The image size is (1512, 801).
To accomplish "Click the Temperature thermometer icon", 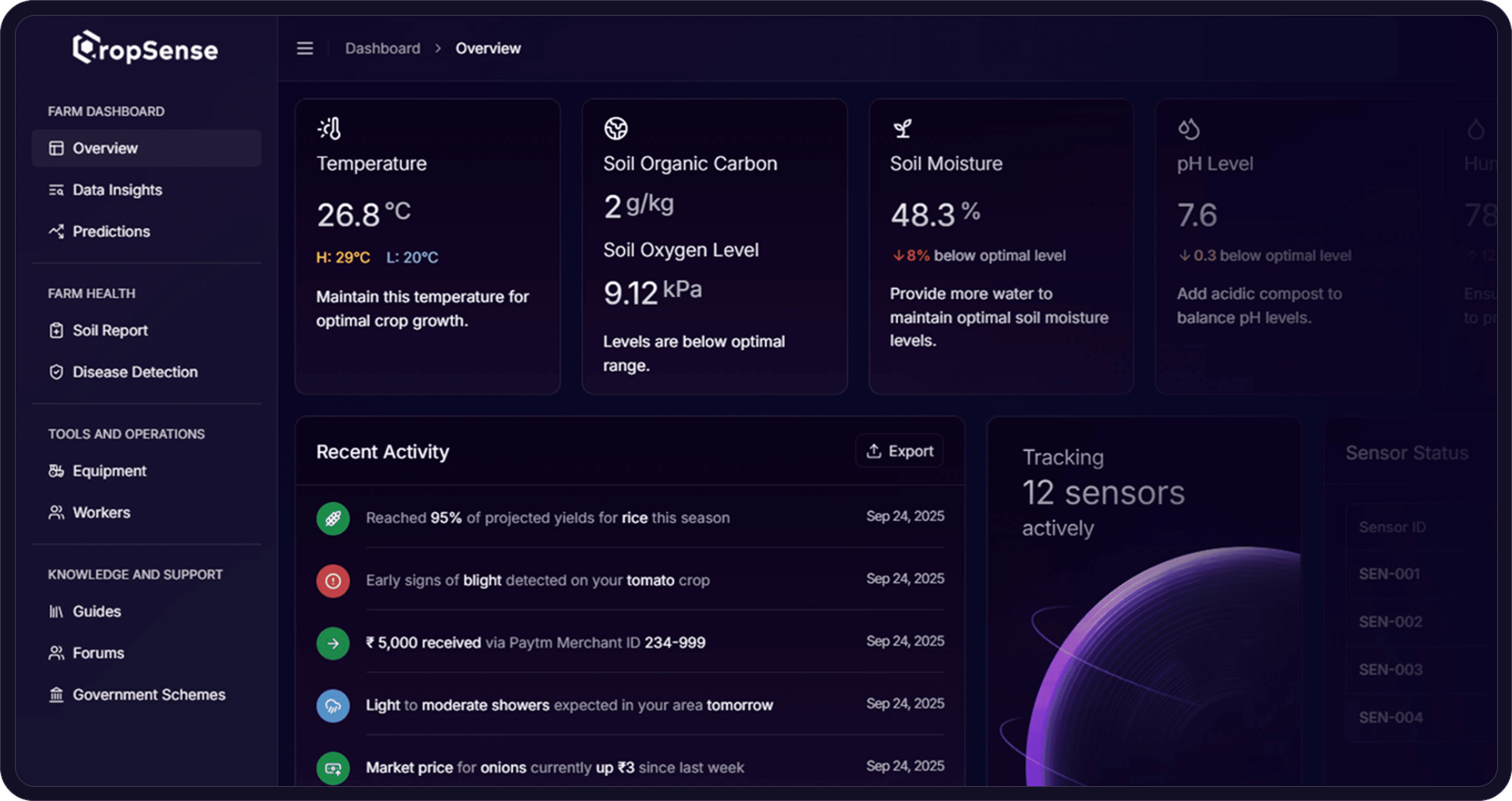I will [329, 128].
